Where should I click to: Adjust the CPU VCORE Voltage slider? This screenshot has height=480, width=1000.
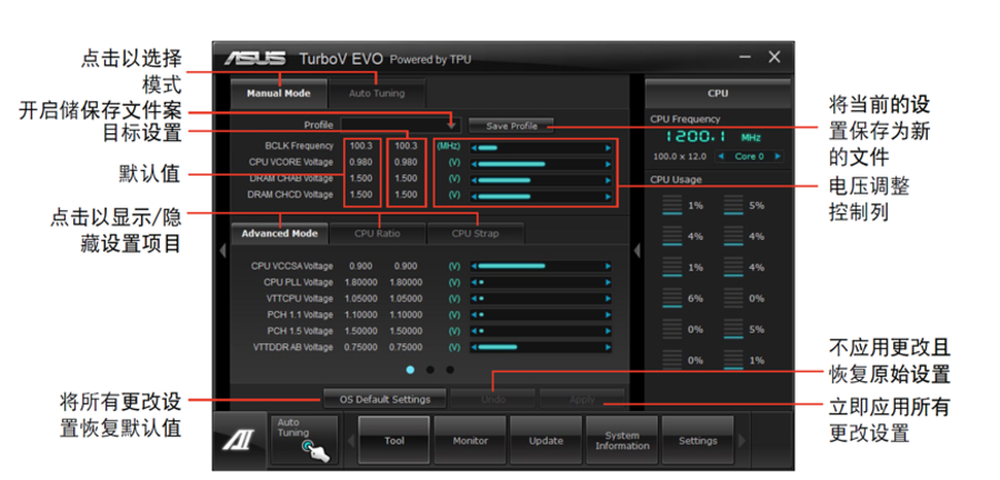[541, 164]
